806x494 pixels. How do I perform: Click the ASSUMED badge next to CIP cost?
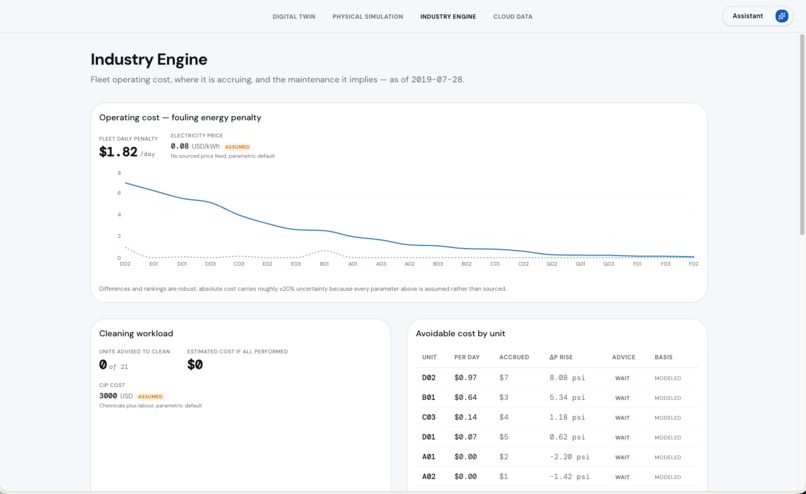pos(150,396)
